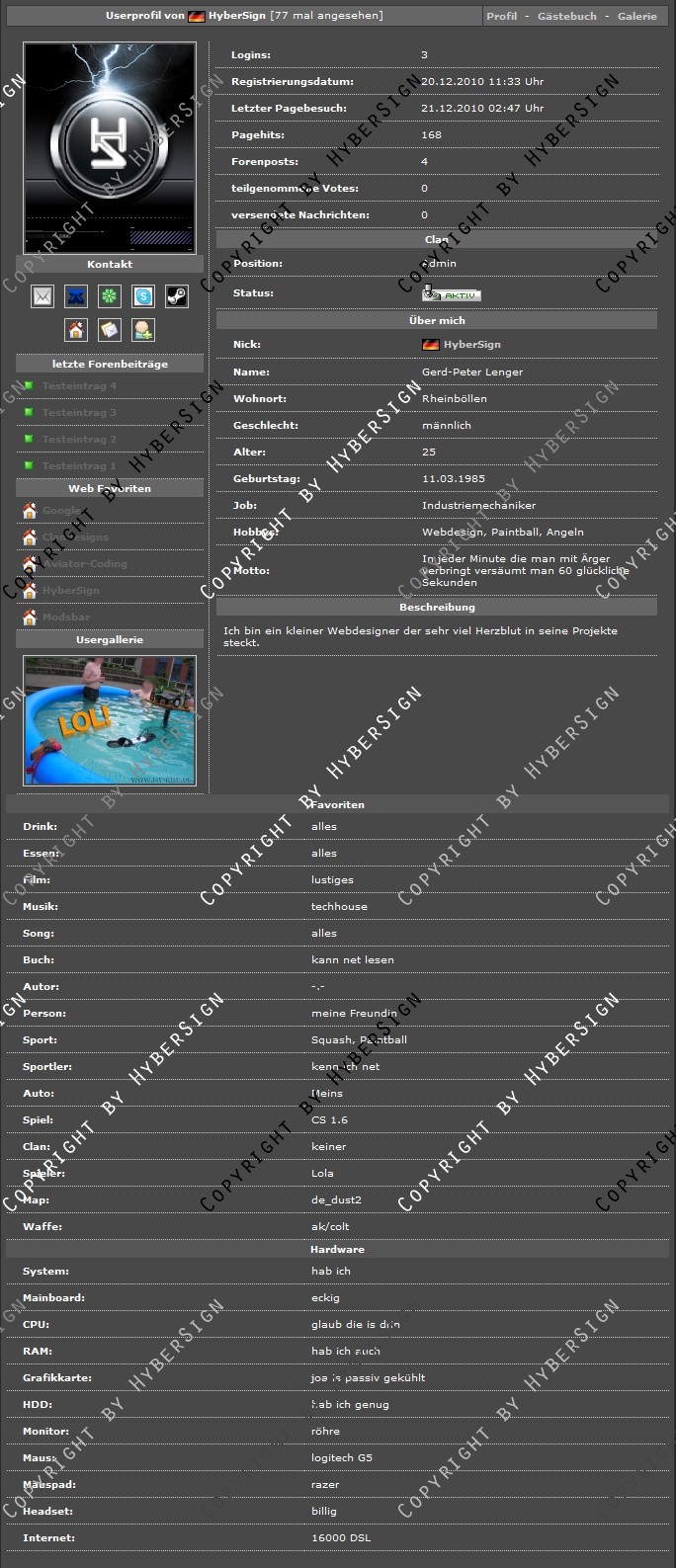
Task: Add user as buddy icon
Action: 143,329
